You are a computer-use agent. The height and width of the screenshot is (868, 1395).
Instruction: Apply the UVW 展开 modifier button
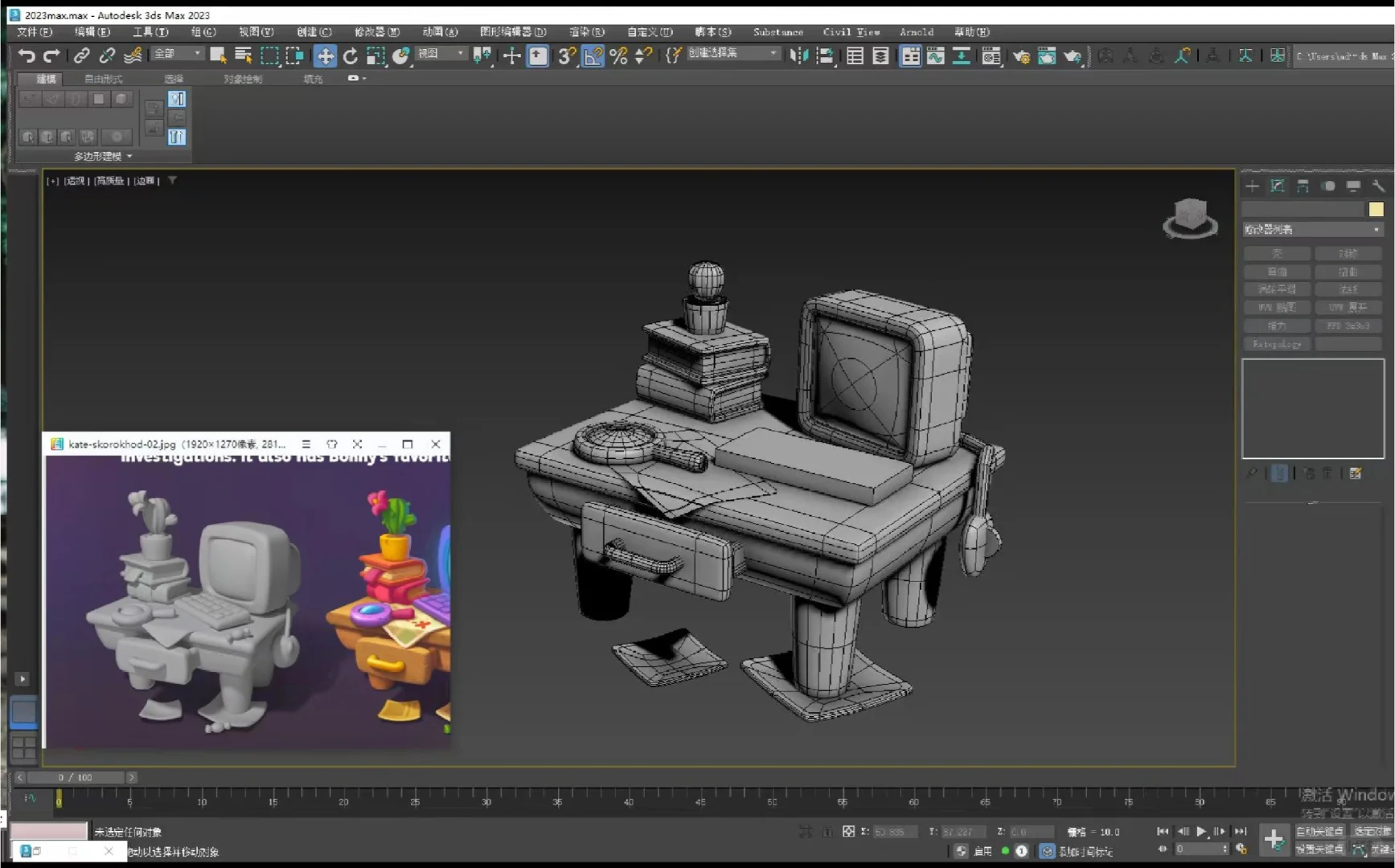(1349, 307)
